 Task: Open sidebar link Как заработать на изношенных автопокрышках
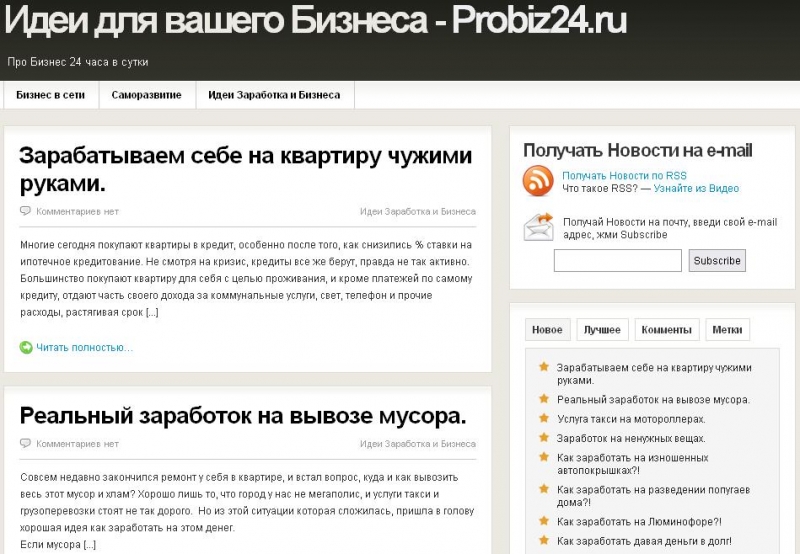pyautogui.click(x=633, y=464)
